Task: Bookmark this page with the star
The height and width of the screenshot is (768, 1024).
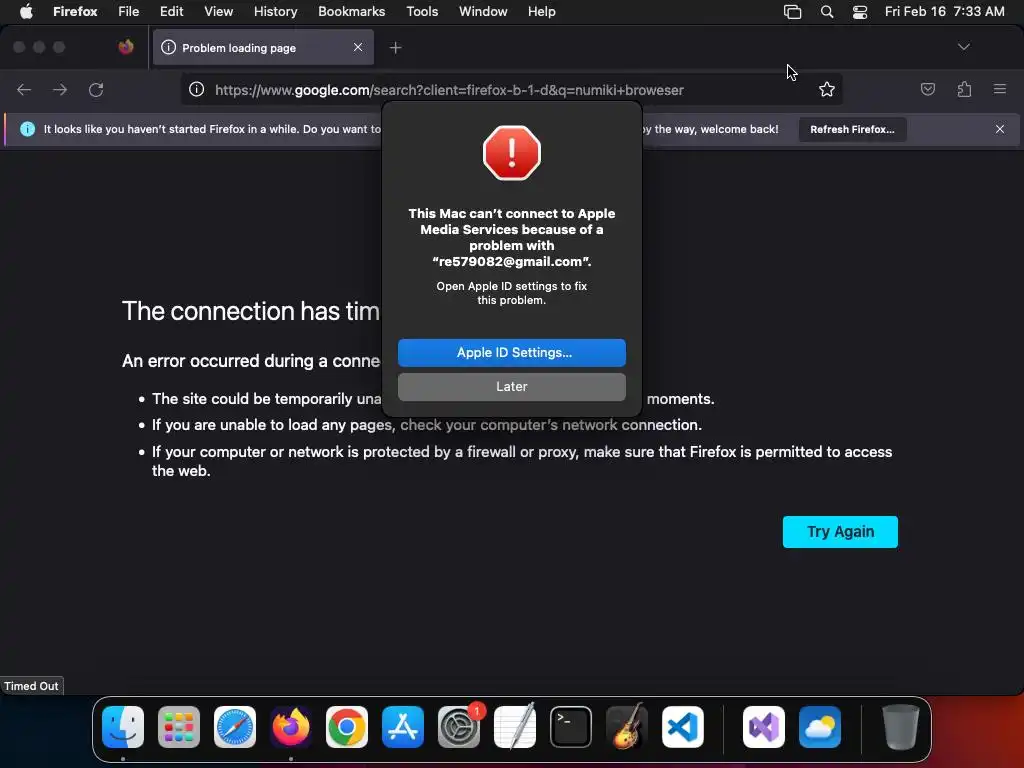Action: [x=827, y=89]
